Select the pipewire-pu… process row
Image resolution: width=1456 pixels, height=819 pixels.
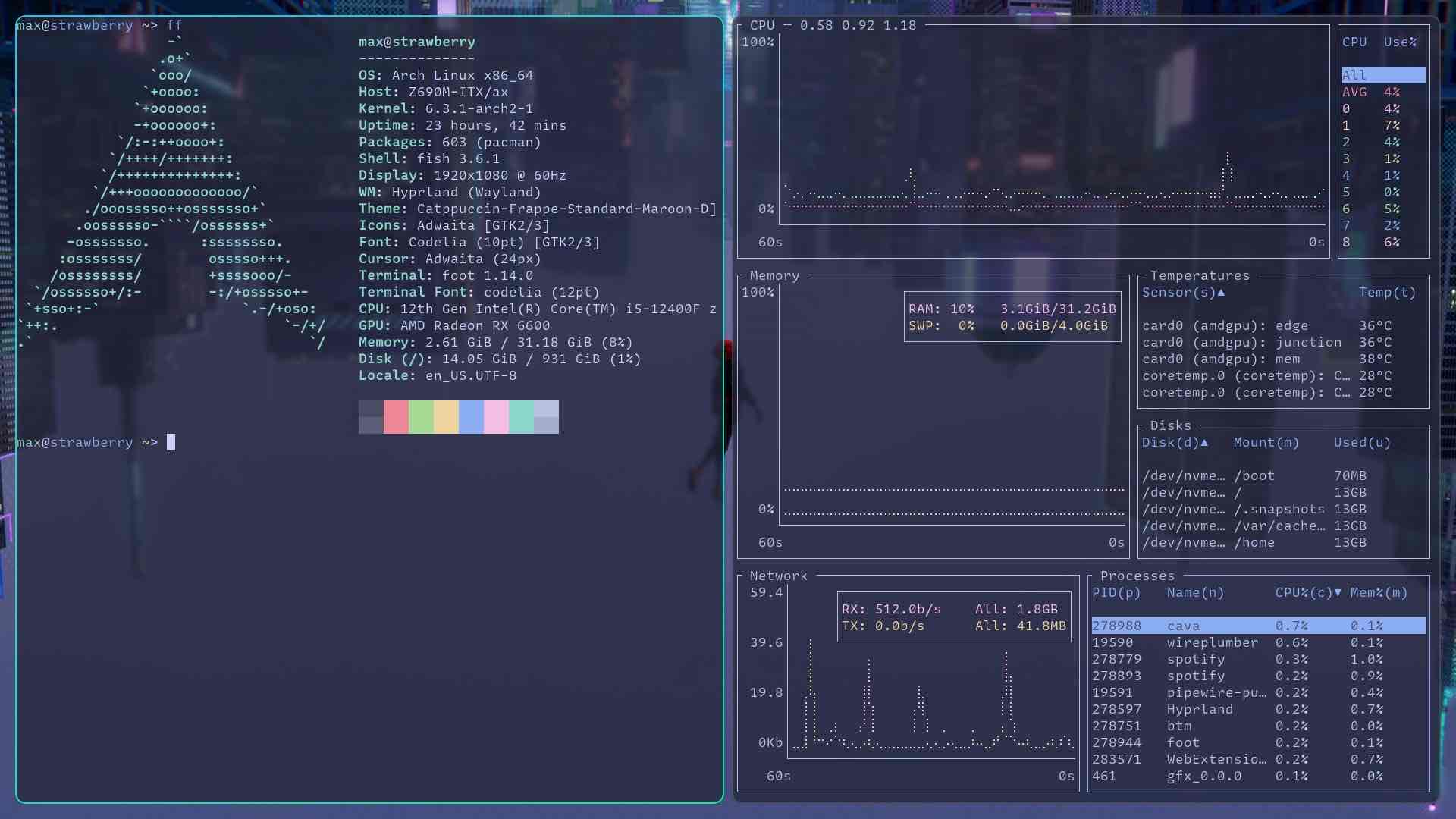[x=1258, y=692]
